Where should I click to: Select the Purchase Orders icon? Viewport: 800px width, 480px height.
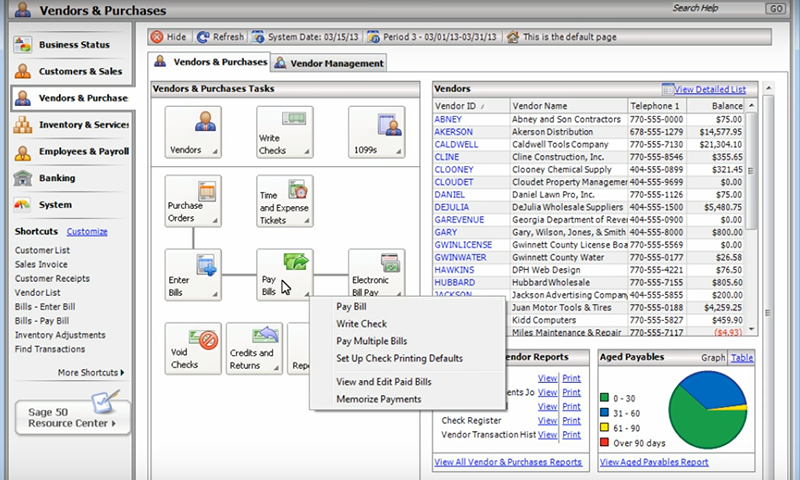coord(193,200)
